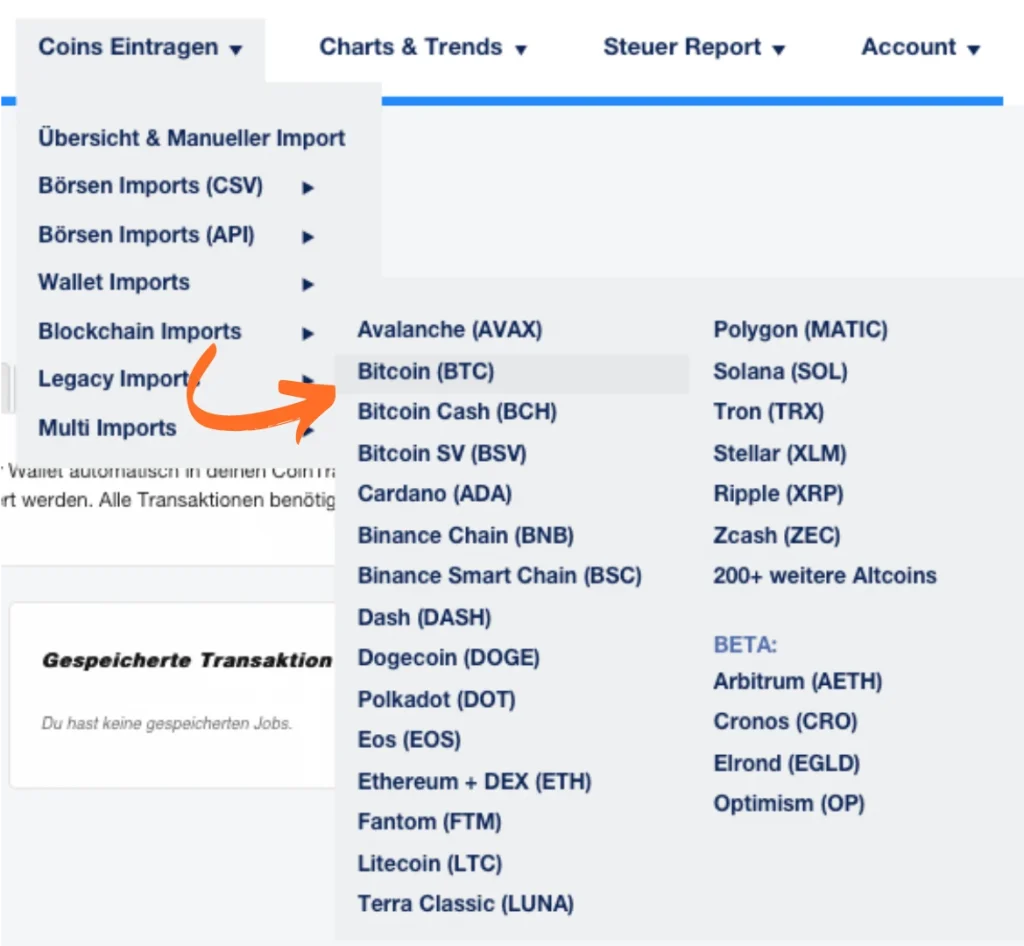Select Optimism (OP) beta import
This screenshot has width=1024, height=946.
click(x=789, y=804)
